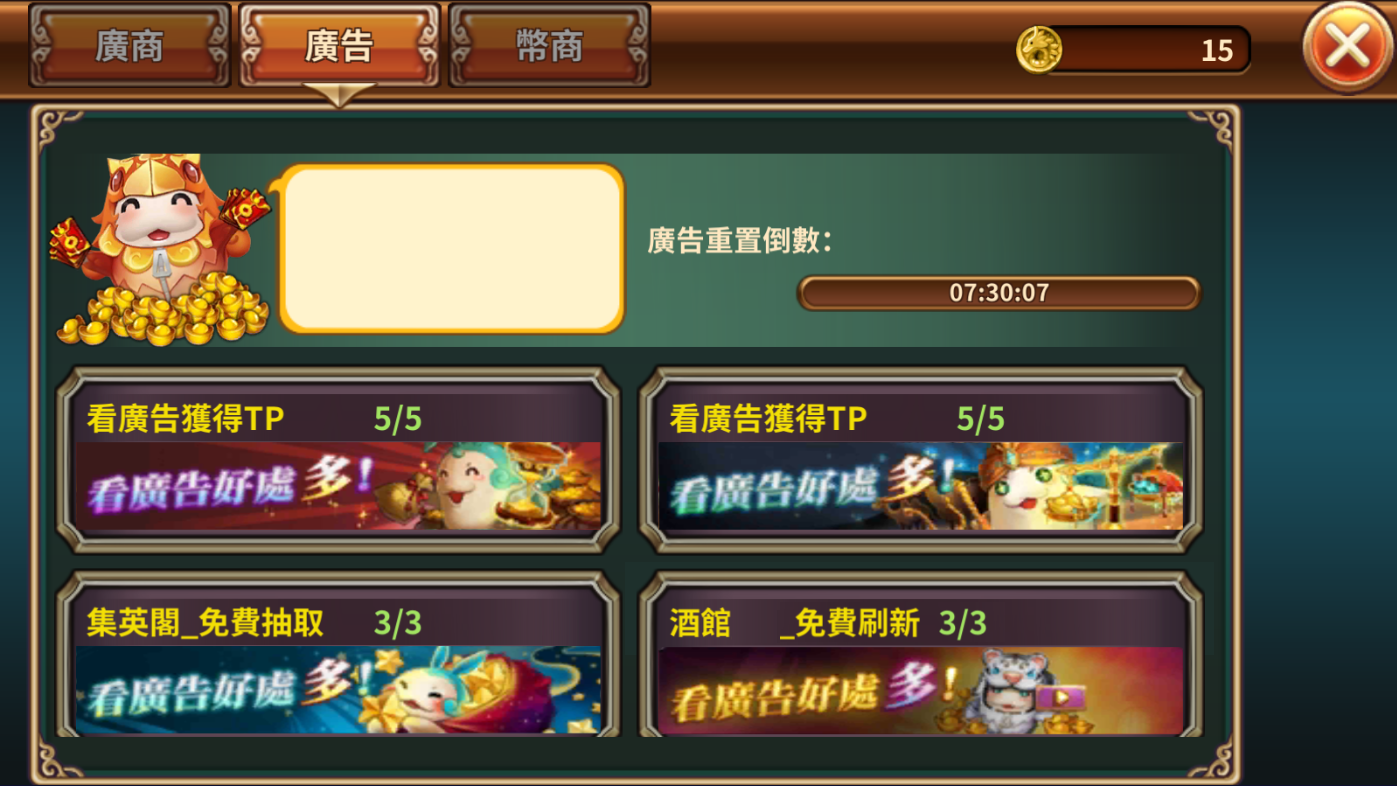The image size is (1397, 786).
Task: Select the 廣告 tab
Action: [340, 46]
